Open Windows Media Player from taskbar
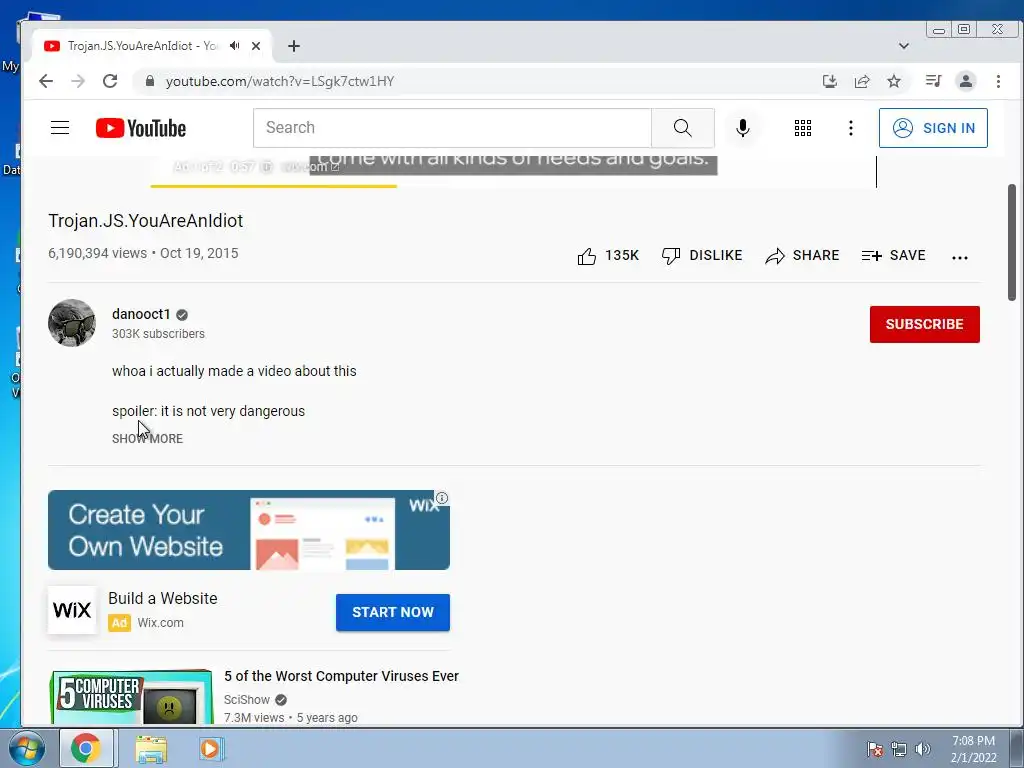This screenshot has height=768, width=1024. [212, 748]
